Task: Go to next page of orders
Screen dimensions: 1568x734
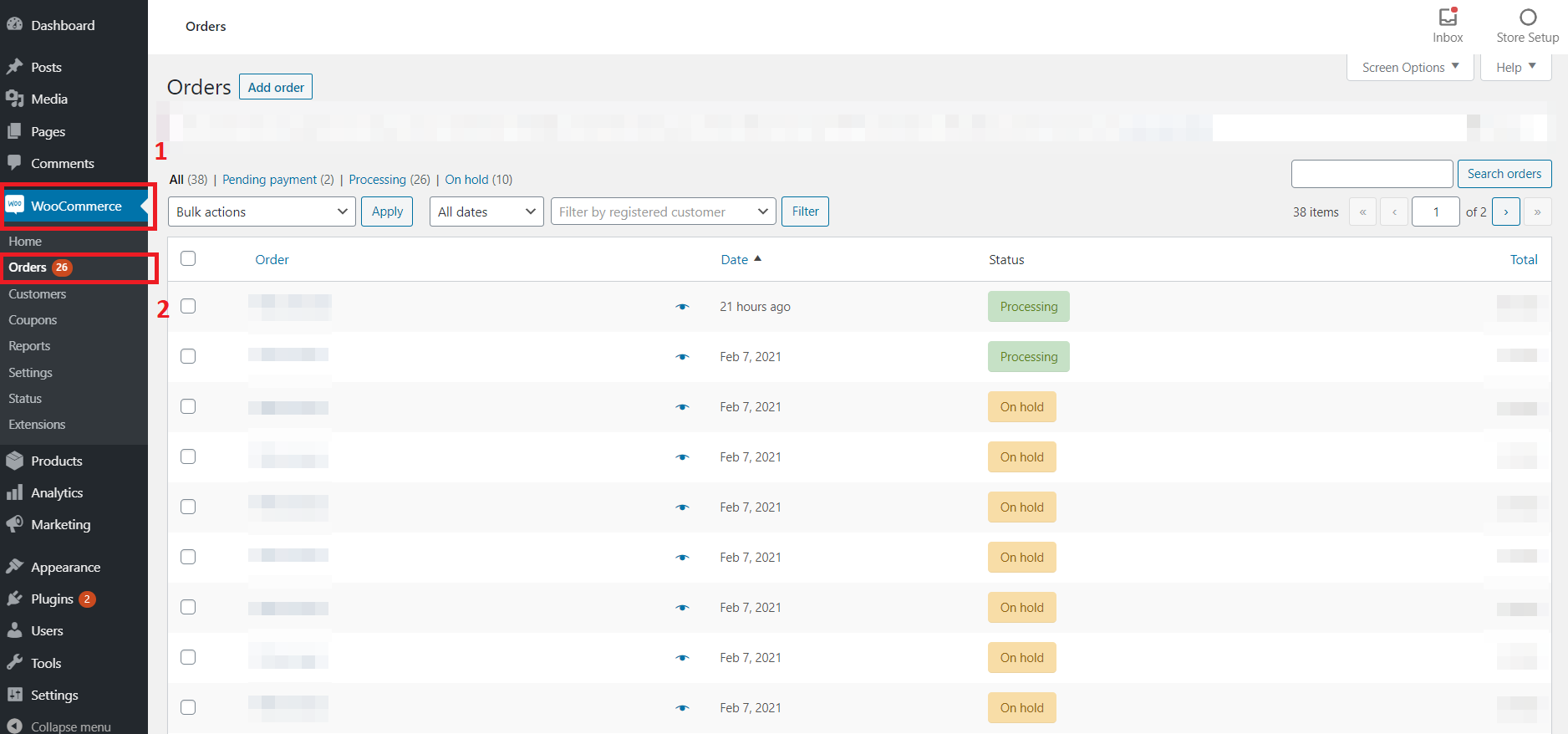Action: point(1506,212)
